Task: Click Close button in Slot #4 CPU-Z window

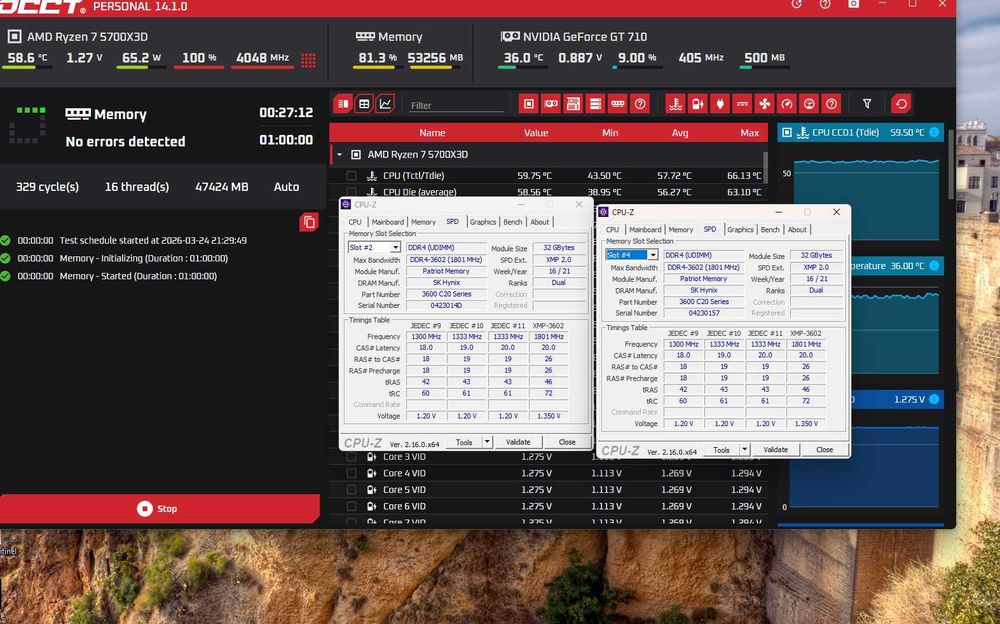Action: (x=825, y=450)
